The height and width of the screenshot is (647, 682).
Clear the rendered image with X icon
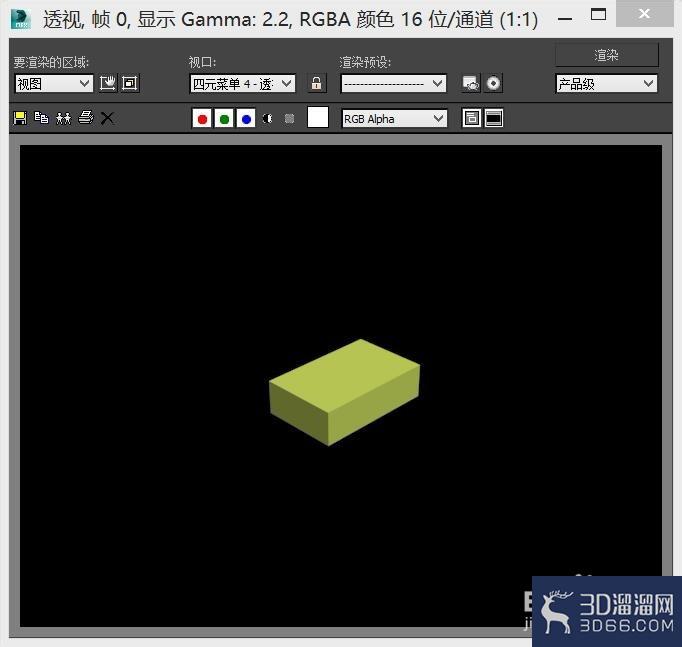(x=107, y=118)
